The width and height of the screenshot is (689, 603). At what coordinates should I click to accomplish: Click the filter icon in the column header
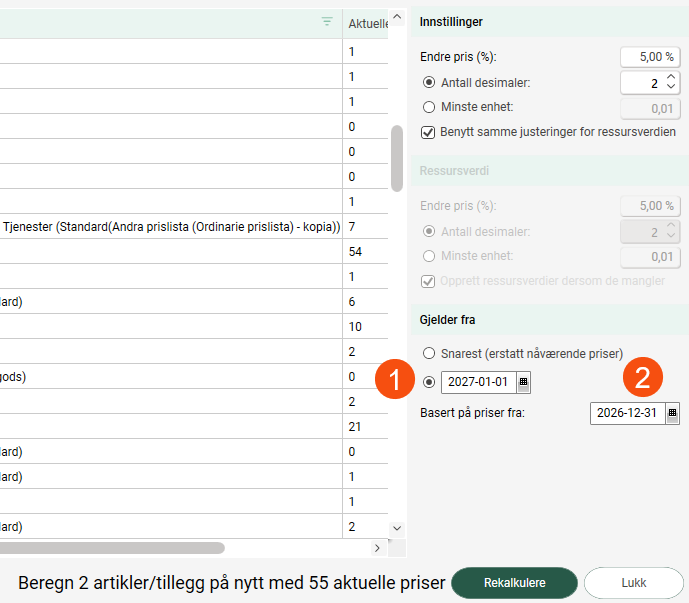tap(327, 22)
